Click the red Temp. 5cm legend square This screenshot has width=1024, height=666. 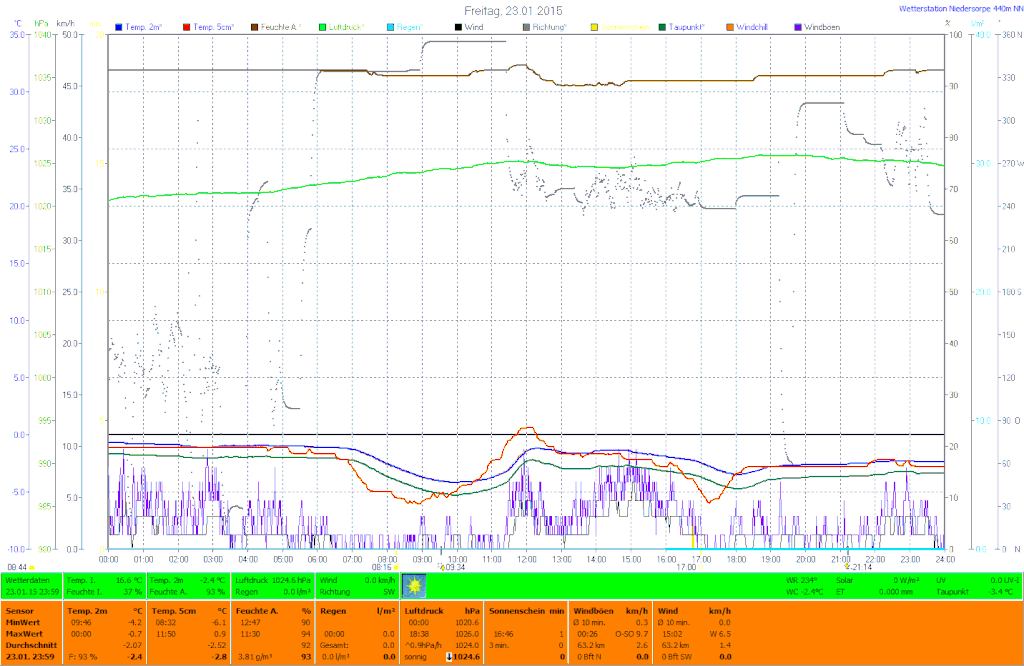pos(186,26)
